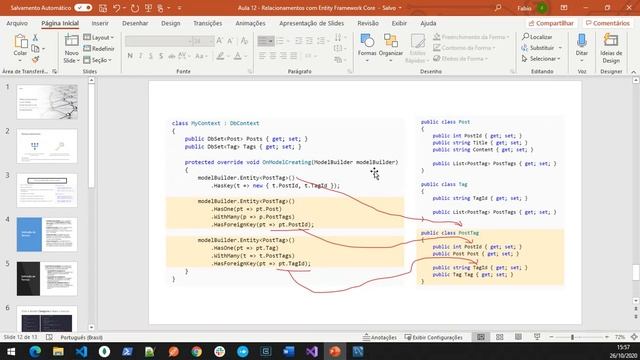Viewport: 640px width, 360px height.
Task: Toggle the Salvamento Automático switch
Action: 83,8
